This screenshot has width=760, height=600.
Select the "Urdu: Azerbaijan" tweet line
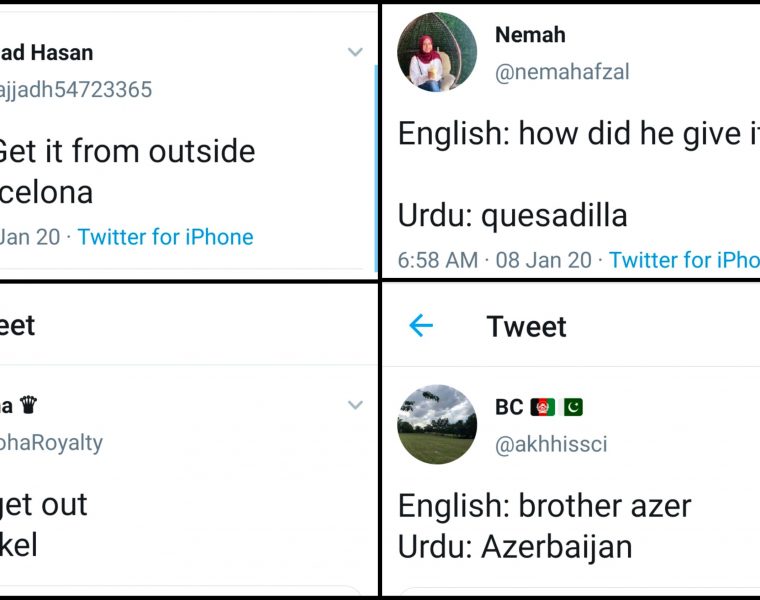[515, 547]
